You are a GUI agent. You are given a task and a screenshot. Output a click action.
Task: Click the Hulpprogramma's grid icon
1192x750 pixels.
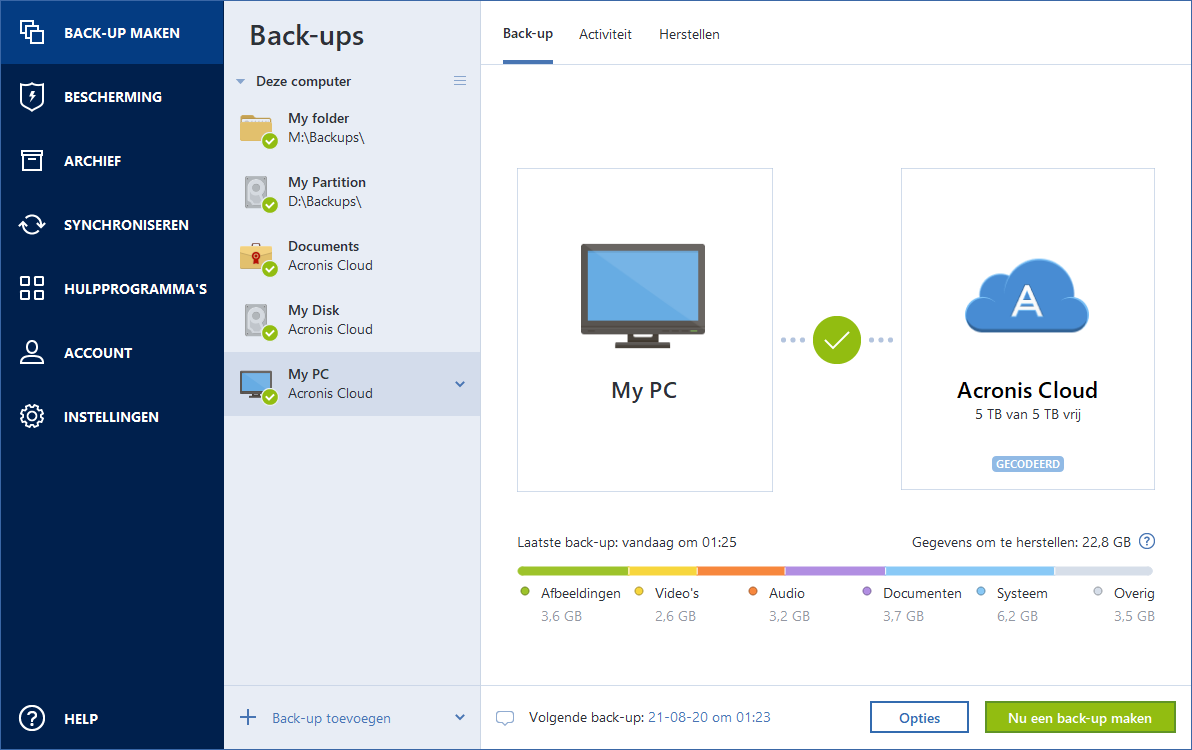tap(32, 288)
